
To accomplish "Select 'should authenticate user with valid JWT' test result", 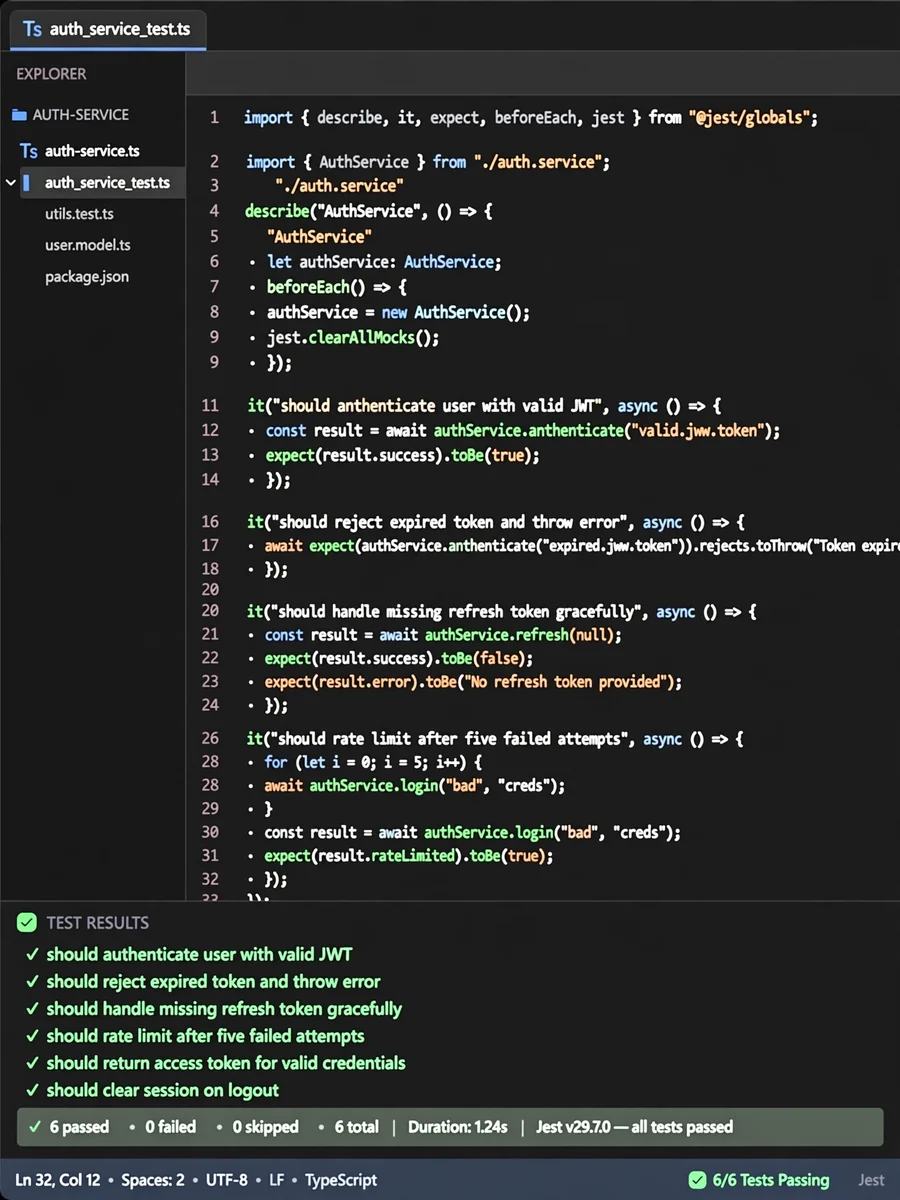I will (x=199, y=955).
